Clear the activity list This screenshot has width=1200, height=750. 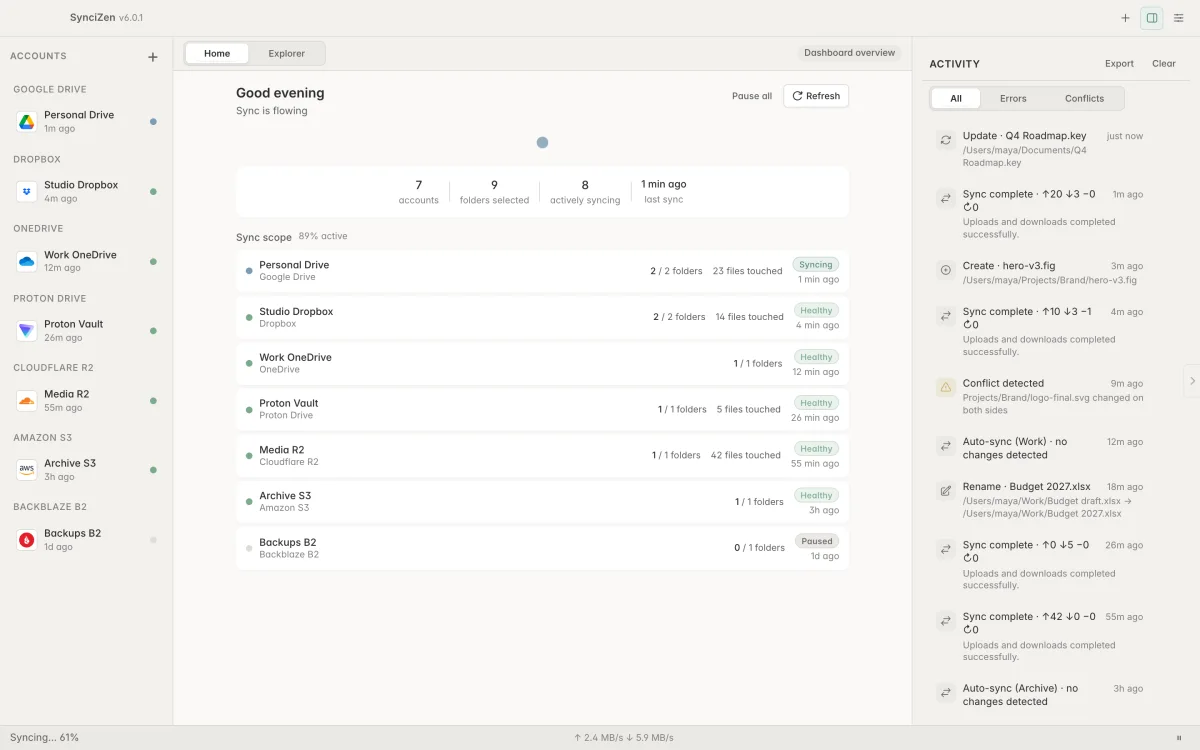click(1164, 64)
